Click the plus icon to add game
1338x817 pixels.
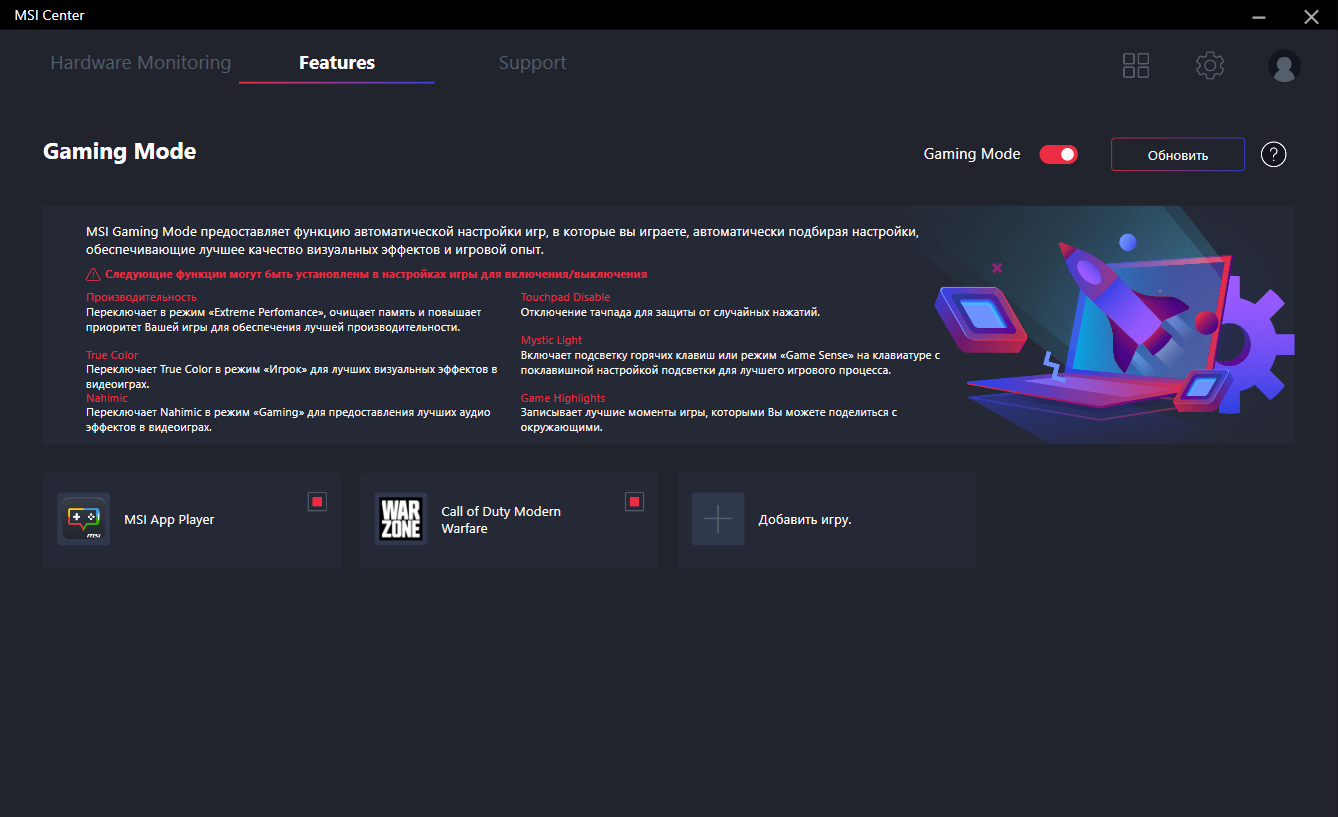pos(718,519)
